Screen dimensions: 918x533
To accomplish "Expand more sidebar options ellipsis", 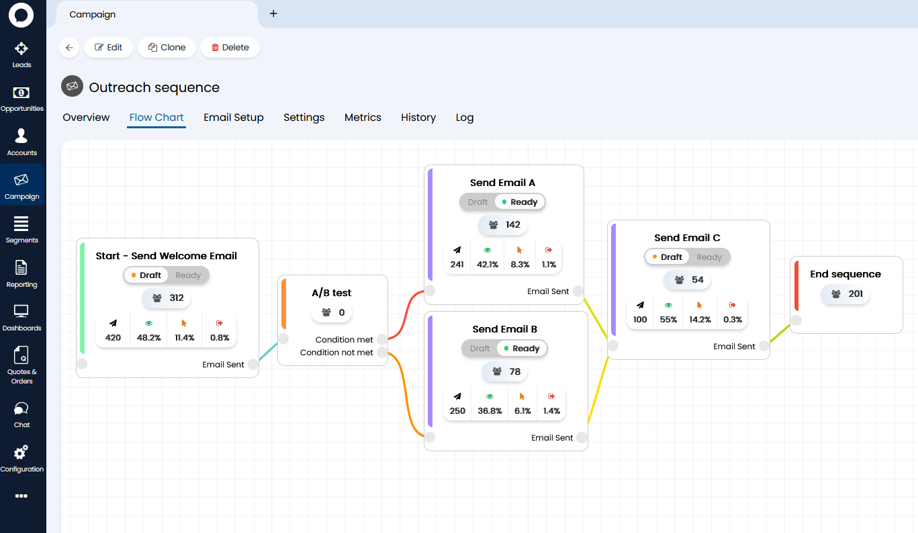I will (x=21, y=496).
